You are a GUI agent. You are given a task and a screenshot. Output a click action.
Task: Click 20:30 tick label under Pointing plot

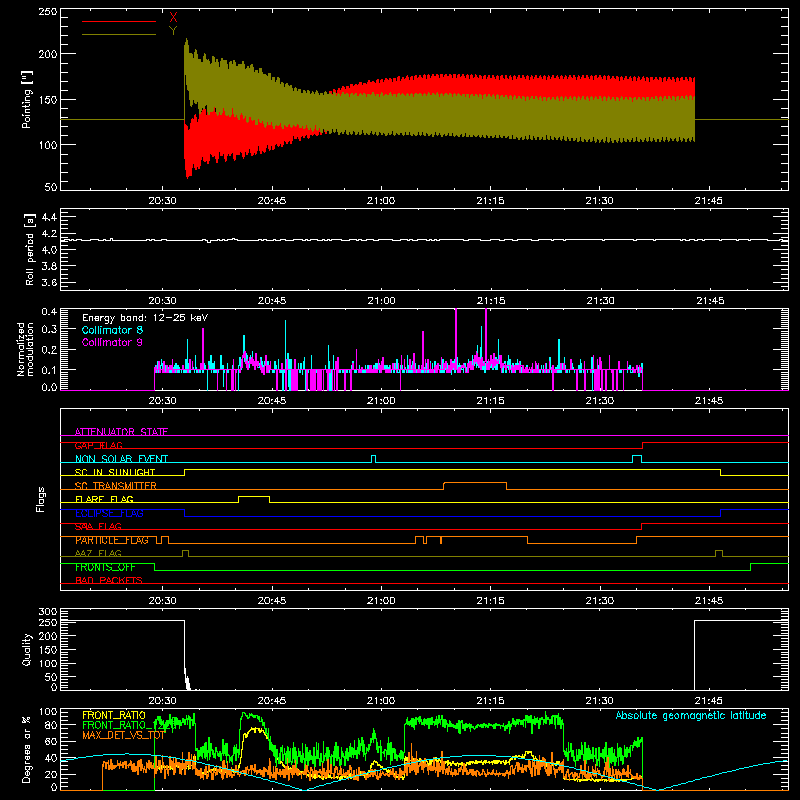pos(162,201)
